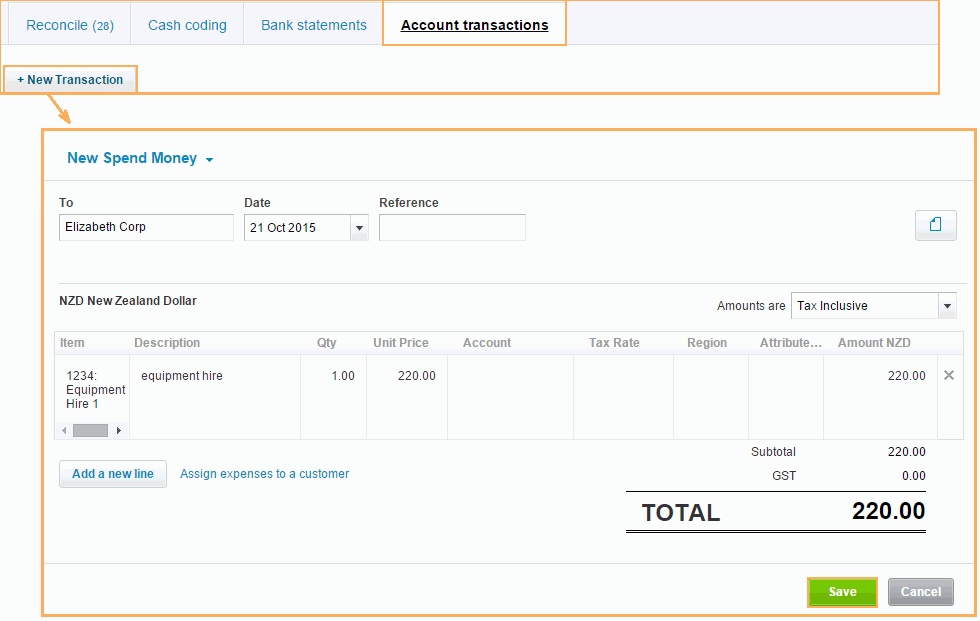
Task: Save the spend money transaction
Action: pos(842,592)
